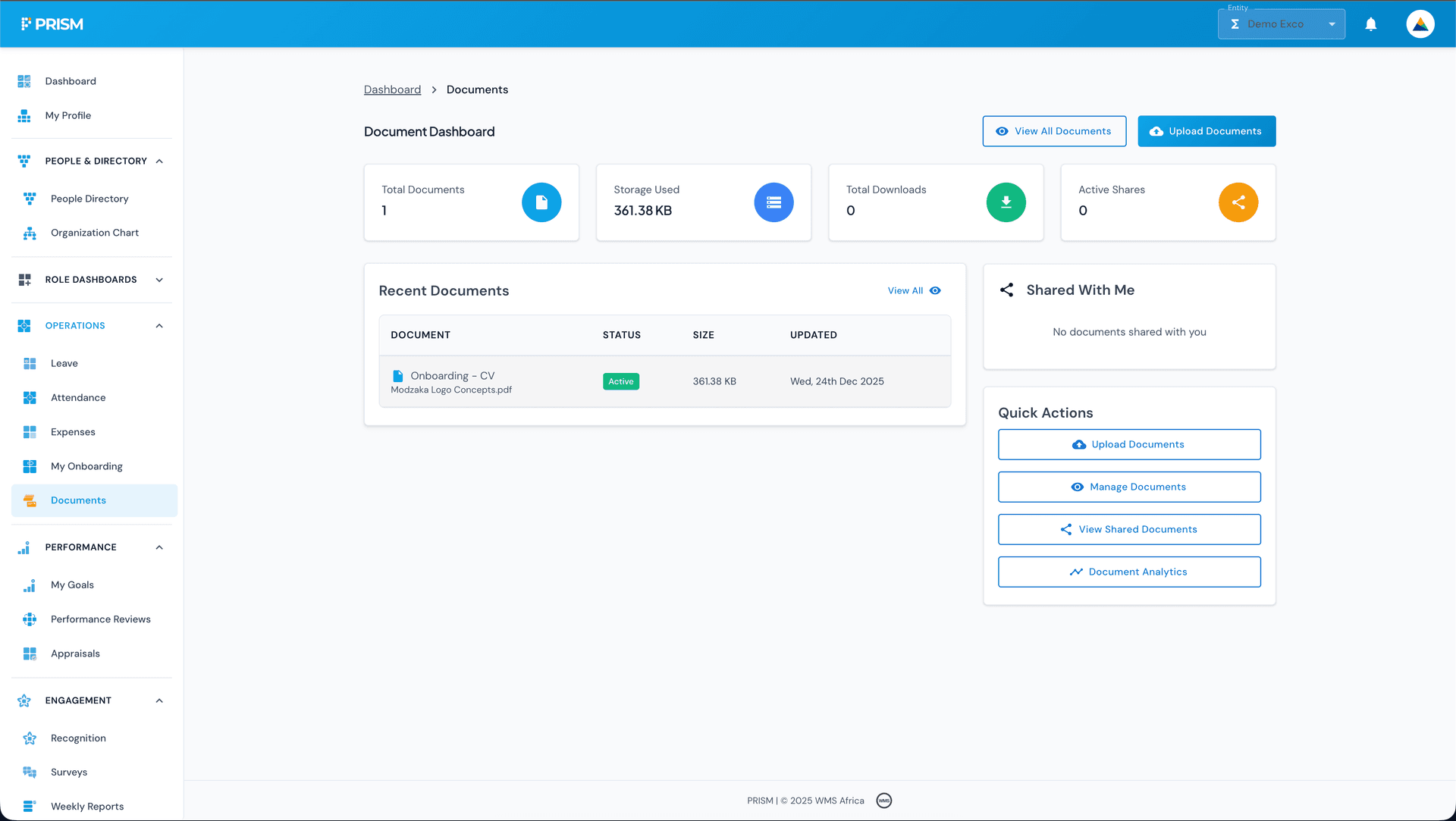Click the PRISM logo in the top bar
The width and height of the screenshot is (1456, 821).
point(52,24)
